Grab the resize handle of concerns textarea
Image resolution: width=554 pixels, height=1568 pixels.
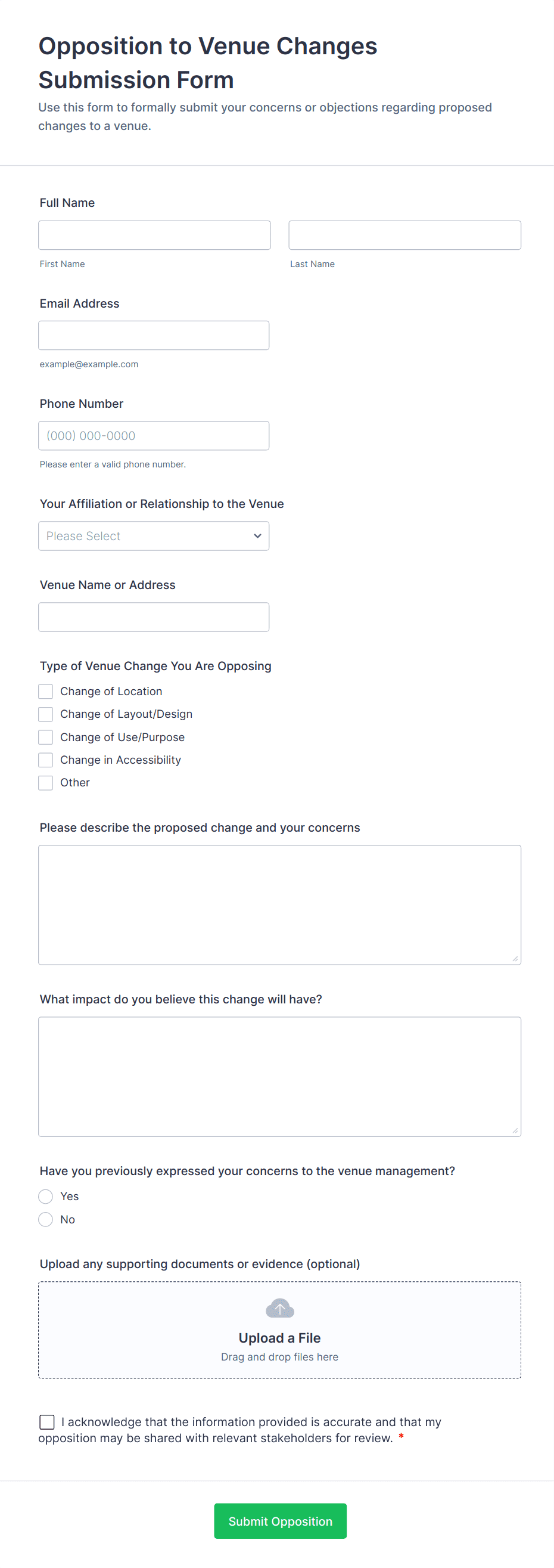point(515,959)
